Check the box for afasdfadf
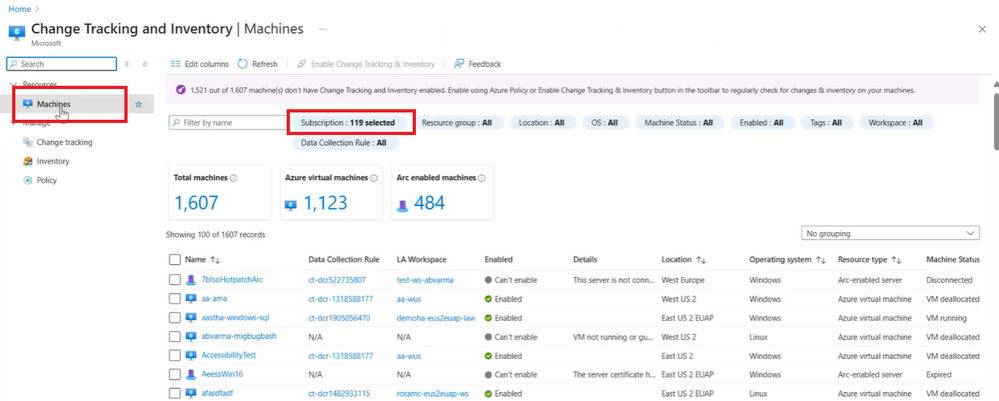This screenshot has width=999, height=401. (175, 393)
